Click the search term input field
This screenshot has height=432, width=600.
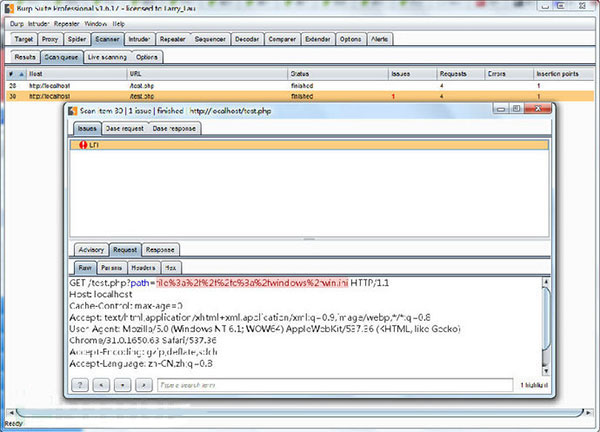coord(335,385)
